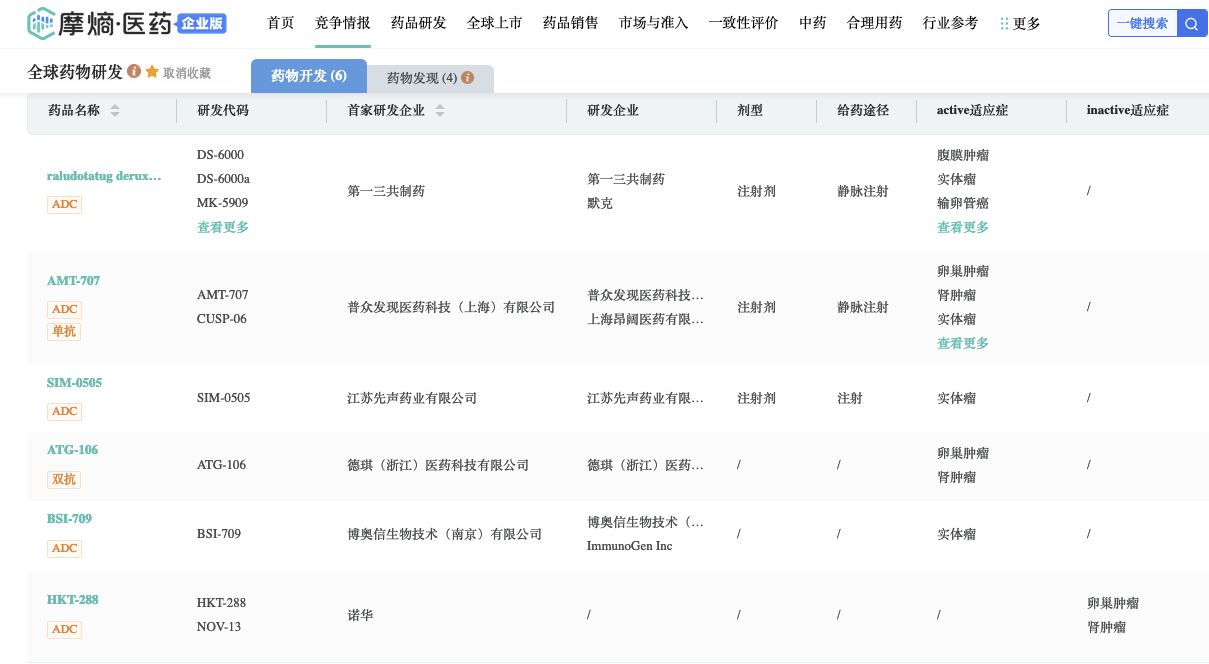Click 给药途径 column header
1209x664 pixels.
click(x=863, y=111)
